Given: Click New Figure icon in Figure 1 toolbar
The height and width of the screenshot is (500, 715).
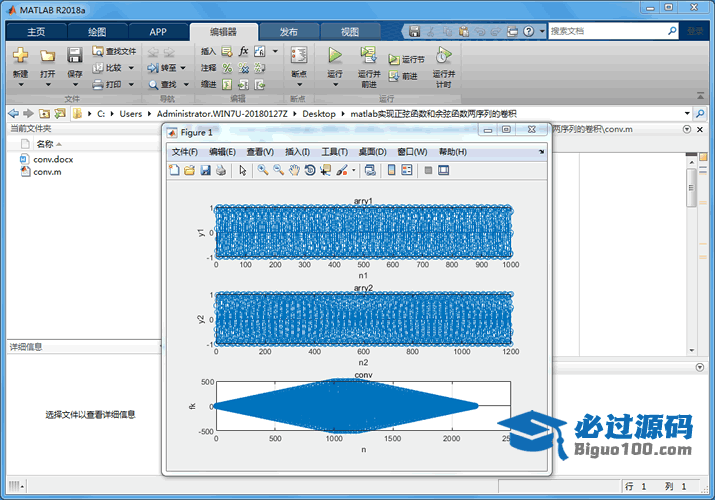Looking at the screenshot, I should [174, 170].
